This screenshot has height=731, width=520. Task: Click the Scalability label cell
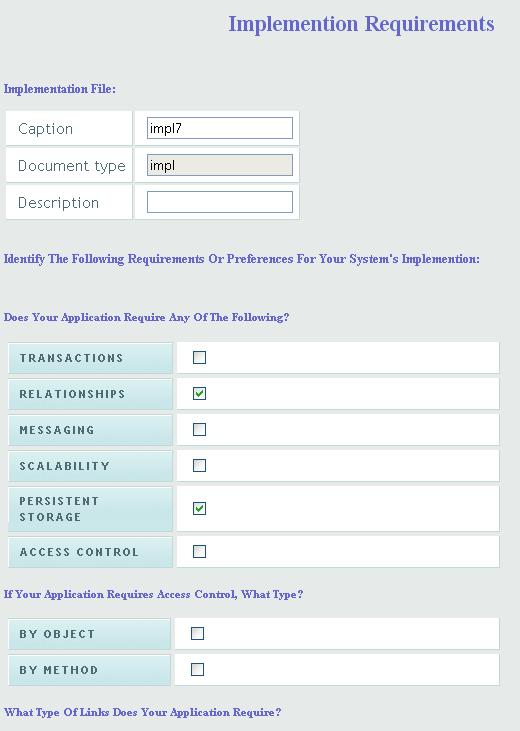pyautogui.click(x=90, y=466)
